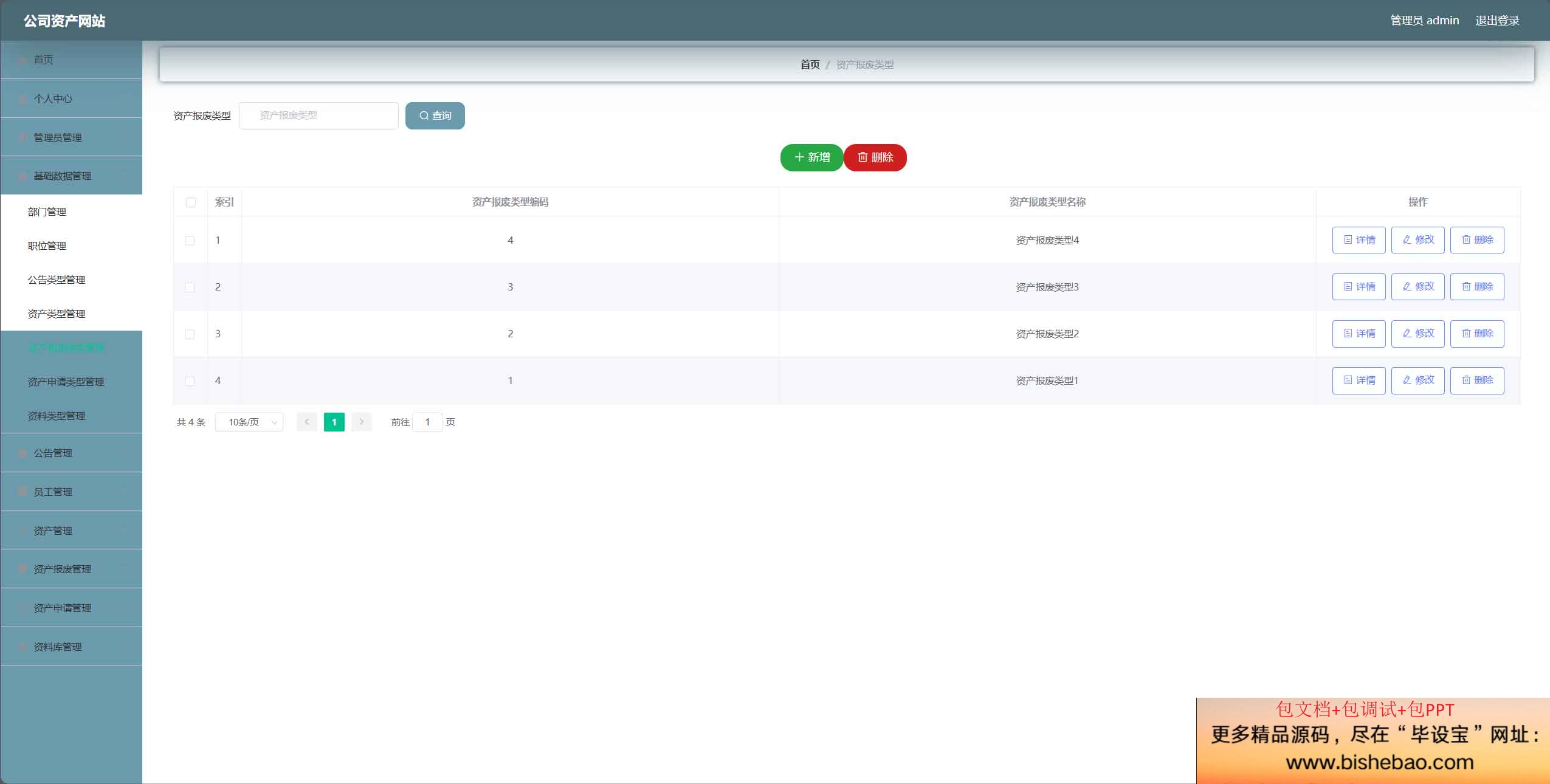Click the 资产报废类型1 name cell
Viewport: 1550px width, 784px height.
tap(1047, 381)
